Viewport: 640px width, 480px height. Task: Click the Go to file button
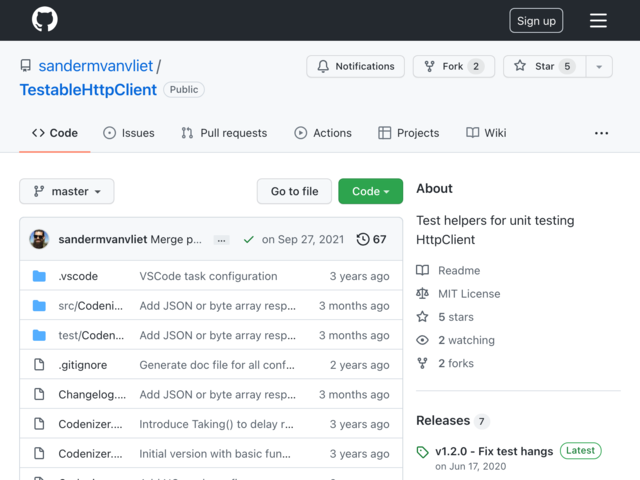(294, 191)
